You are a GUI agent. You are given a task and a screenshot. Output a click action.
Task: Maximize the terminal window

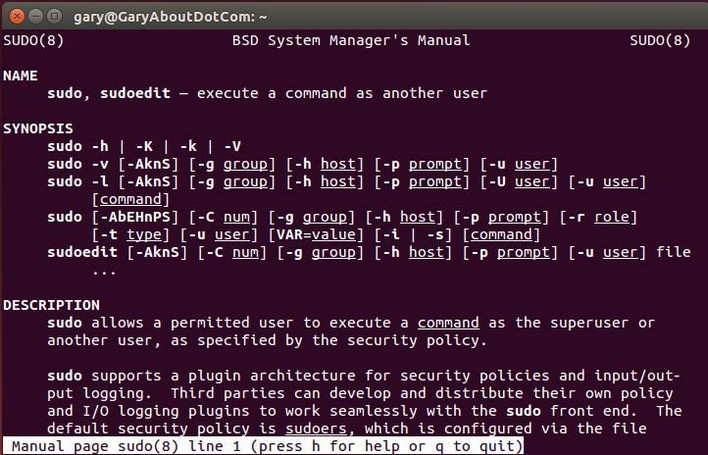54,17
